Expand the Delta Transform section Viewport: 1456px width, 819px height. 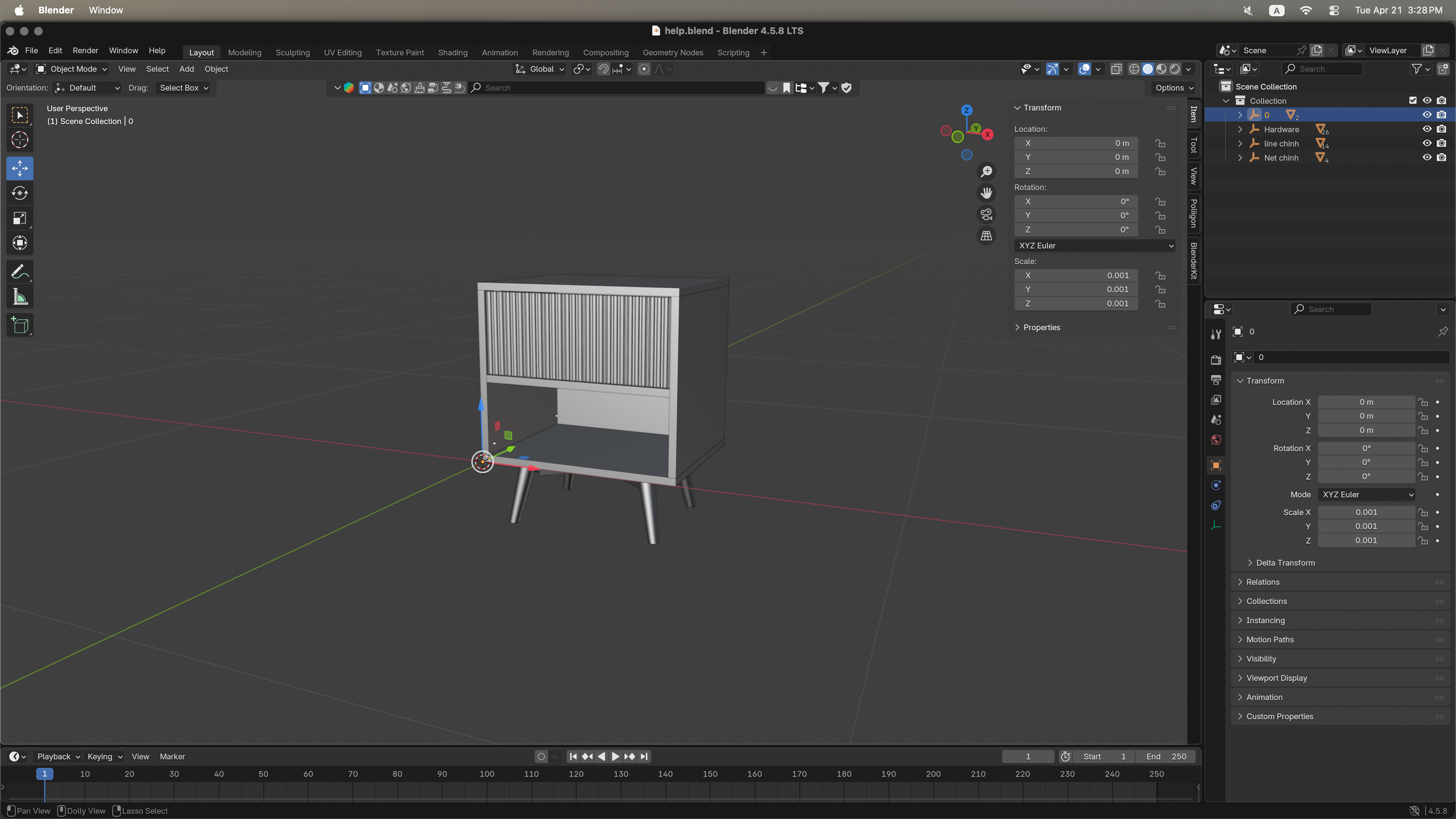[x=1285, y=563]
